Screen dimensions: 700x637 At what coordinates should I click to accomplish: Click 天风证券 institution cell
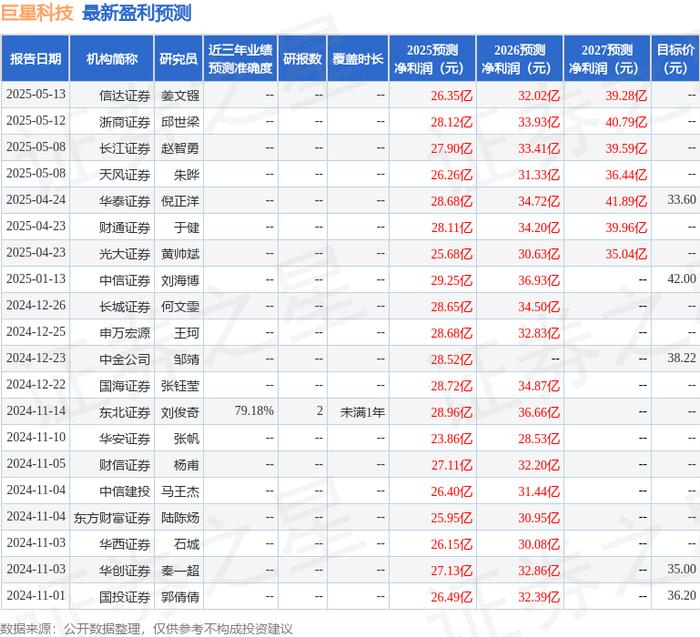[125, 175]
